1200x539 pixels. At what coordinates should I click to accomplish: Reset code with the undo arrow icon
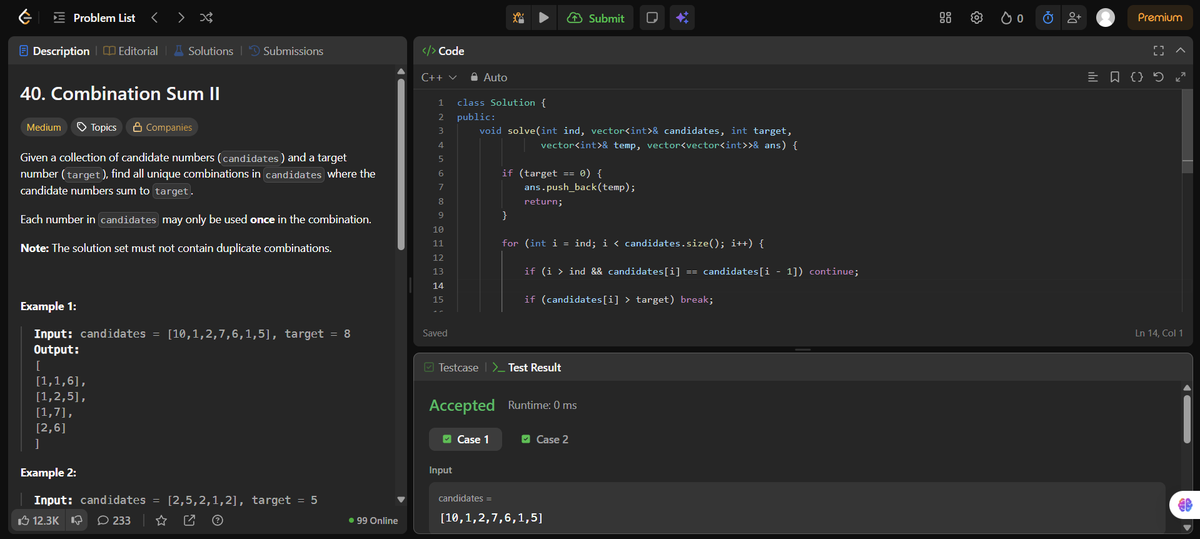click(x=1159, y=77)
